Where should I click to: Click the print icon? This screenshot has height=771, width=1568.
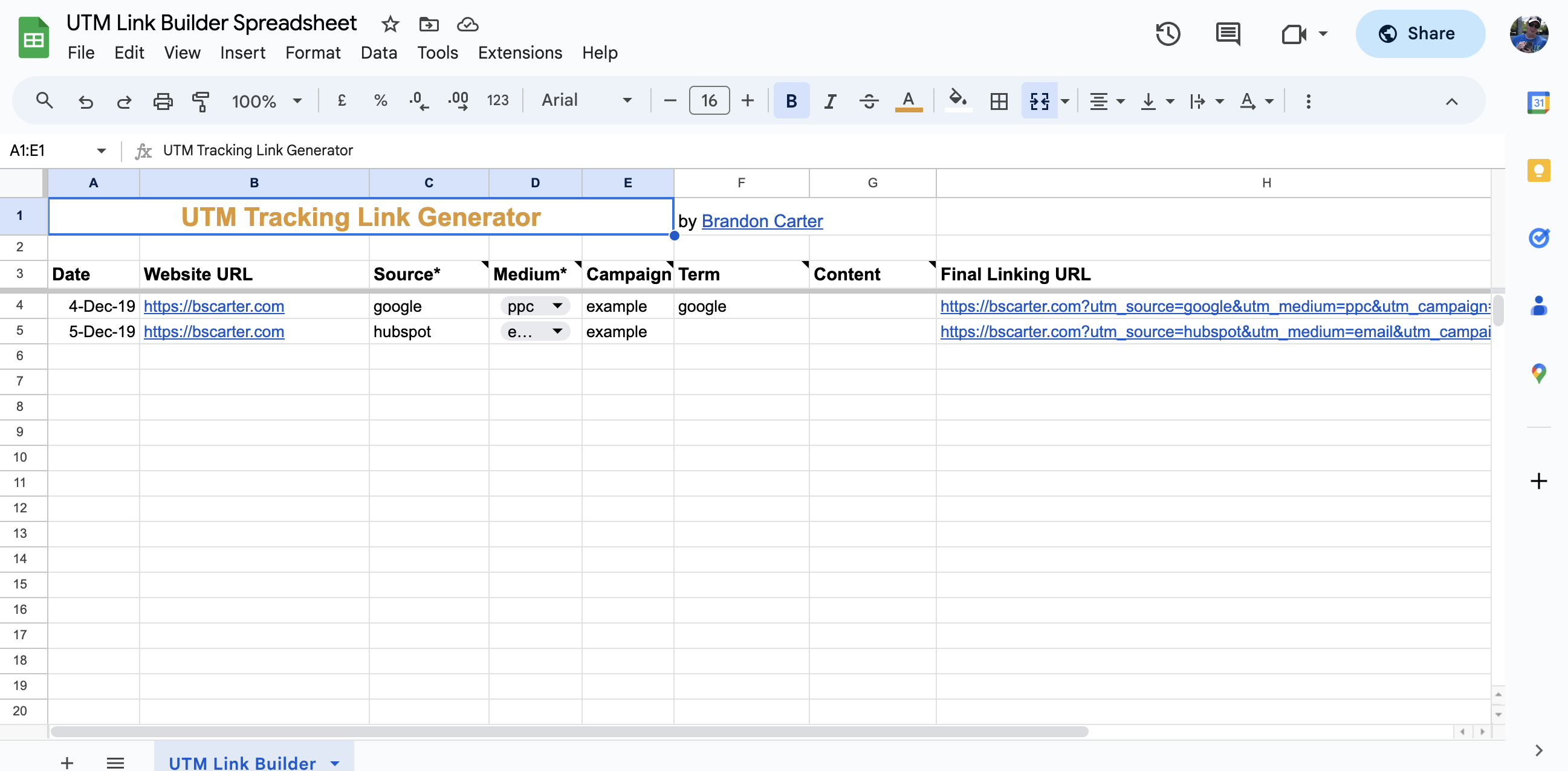coord(163,101)
